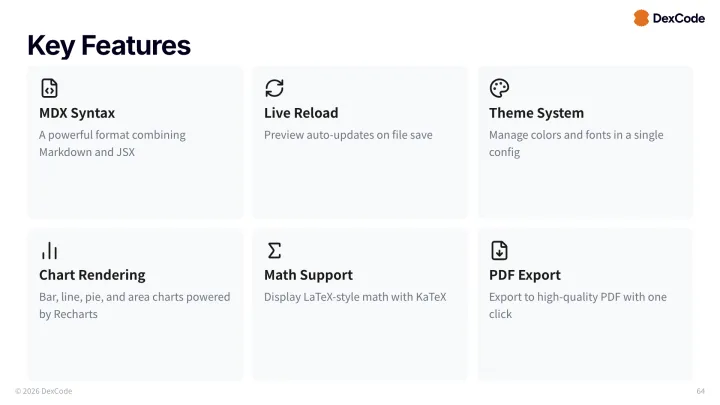Click the slide page number 64
The width and height of the screenshot is (720, 405).
point(700,391)
